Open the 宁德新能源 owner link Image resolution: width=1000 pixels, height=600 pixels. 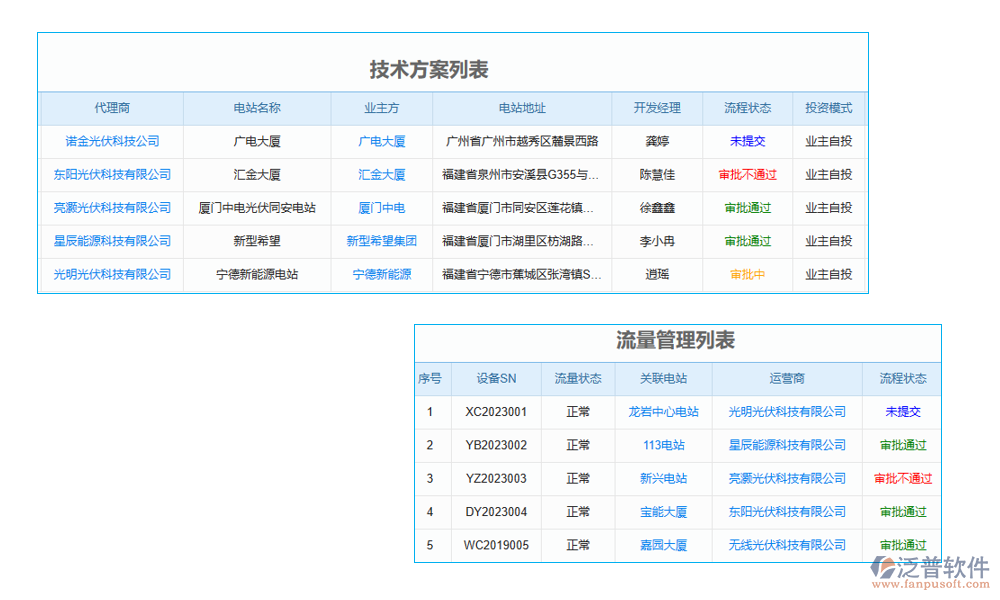382,275
